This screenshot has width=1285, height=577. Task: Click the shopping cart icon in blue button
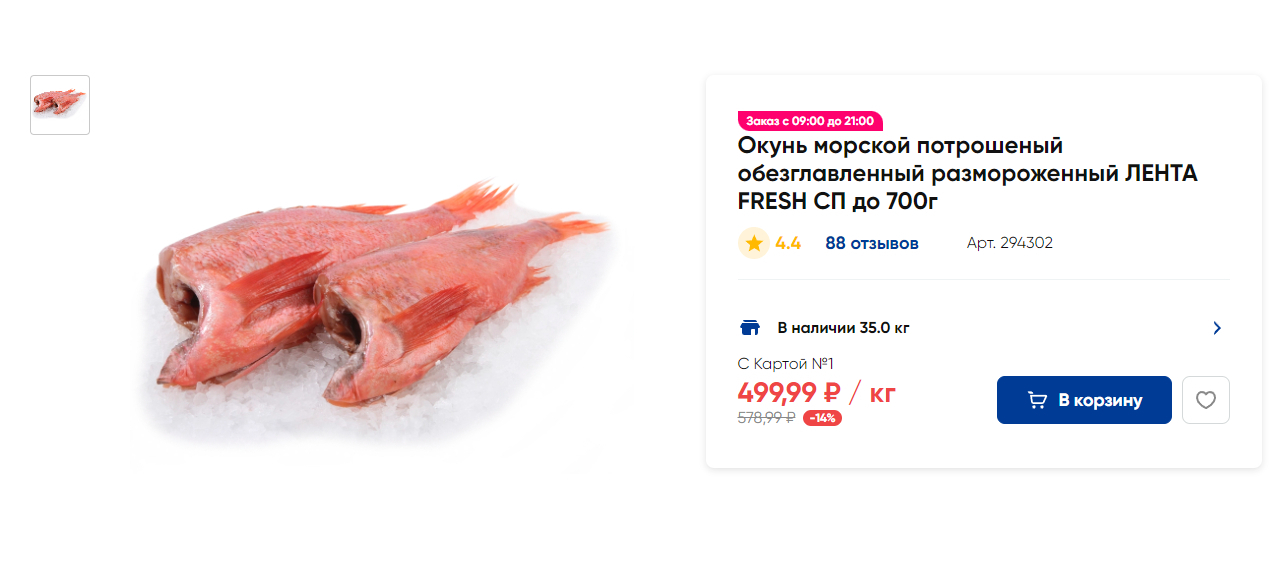[1037, 400]
